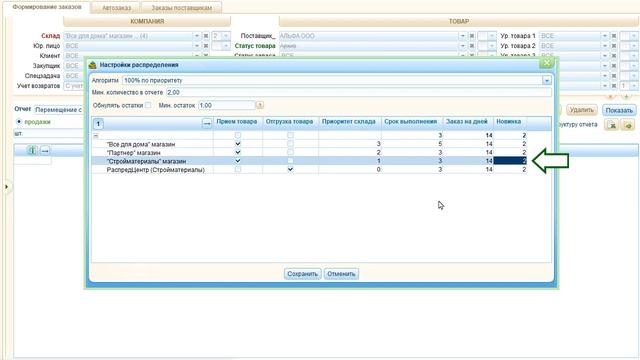
Task: Clear the Склад filter with its X icon
Action: [x=206, y=36]
